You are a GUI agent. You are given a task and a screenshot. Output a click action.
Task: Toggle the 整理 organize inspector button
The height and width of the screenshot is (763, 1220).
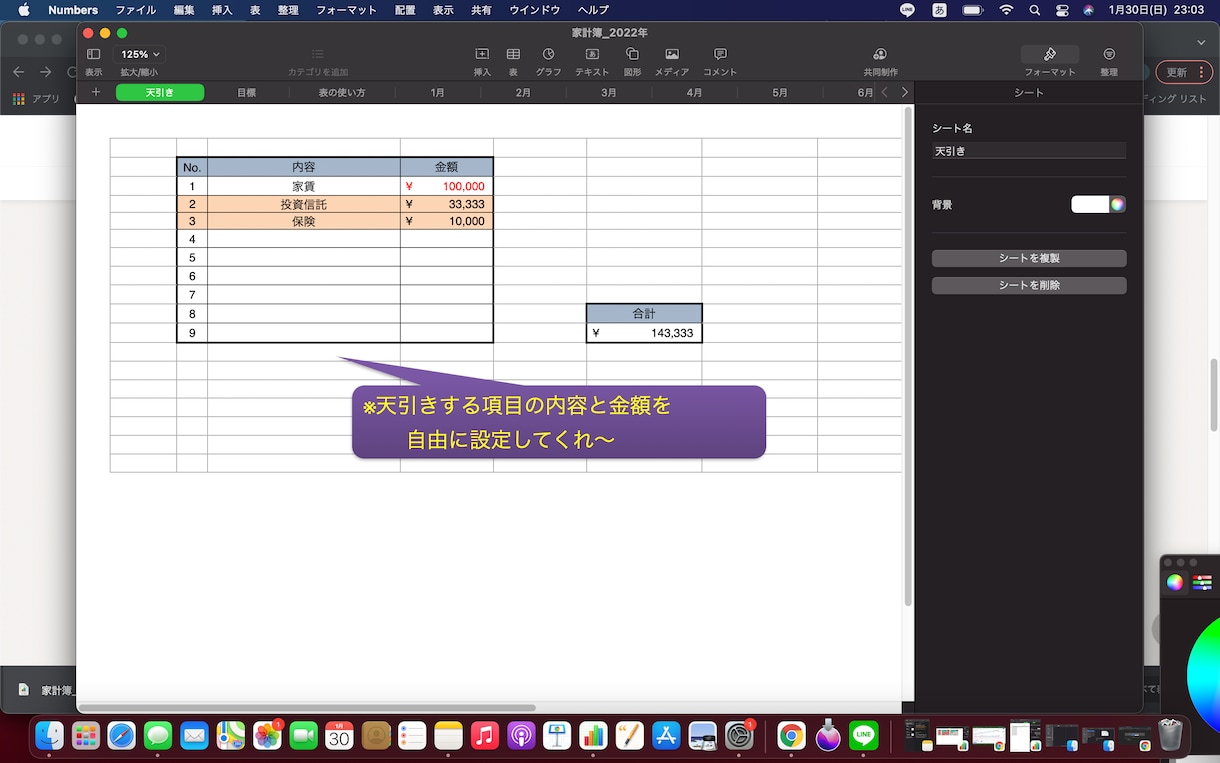pos(1109,54)
